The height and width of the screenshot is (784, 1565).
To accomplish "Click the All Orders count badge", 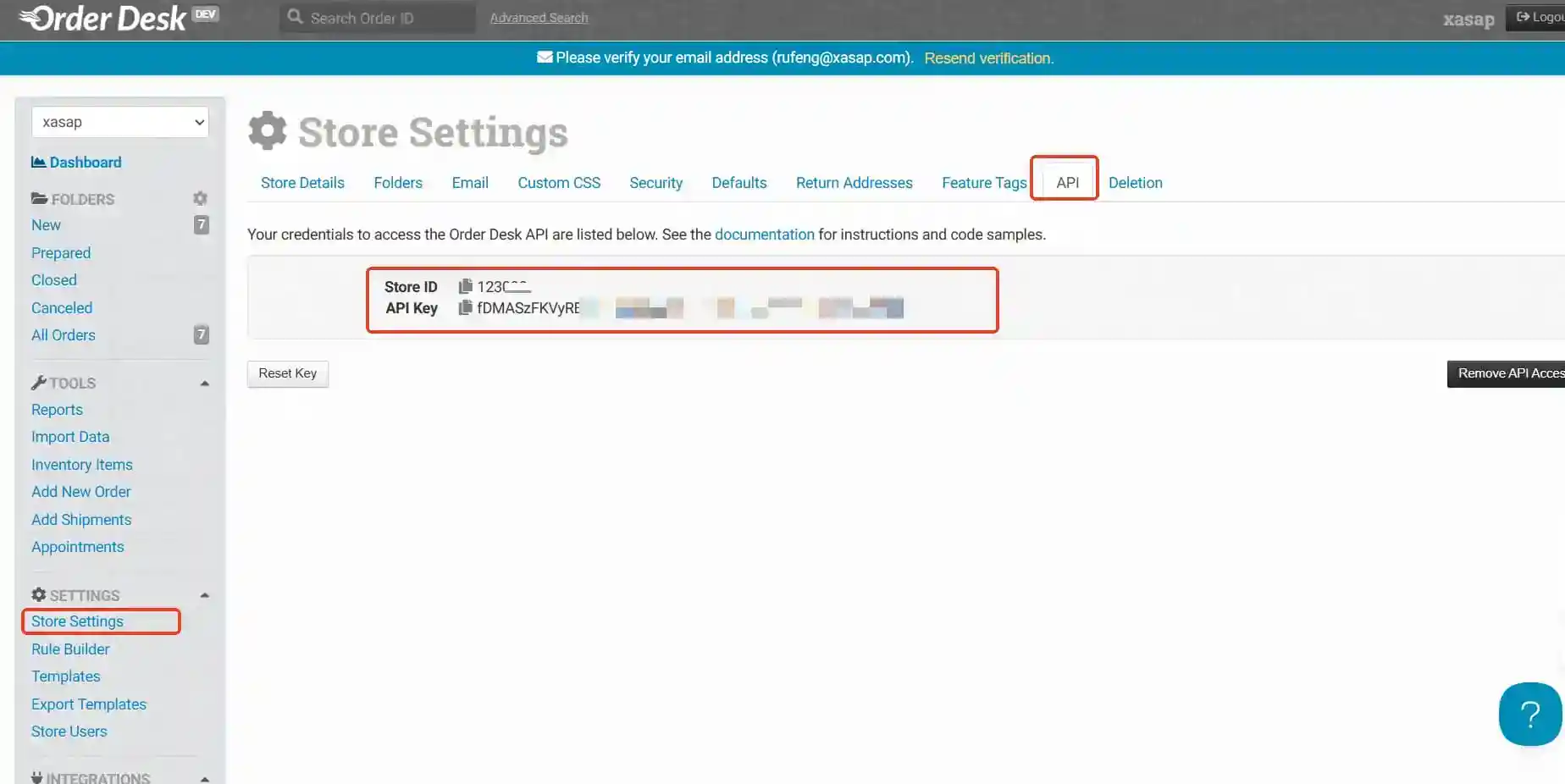I will (x=201, y=334).
